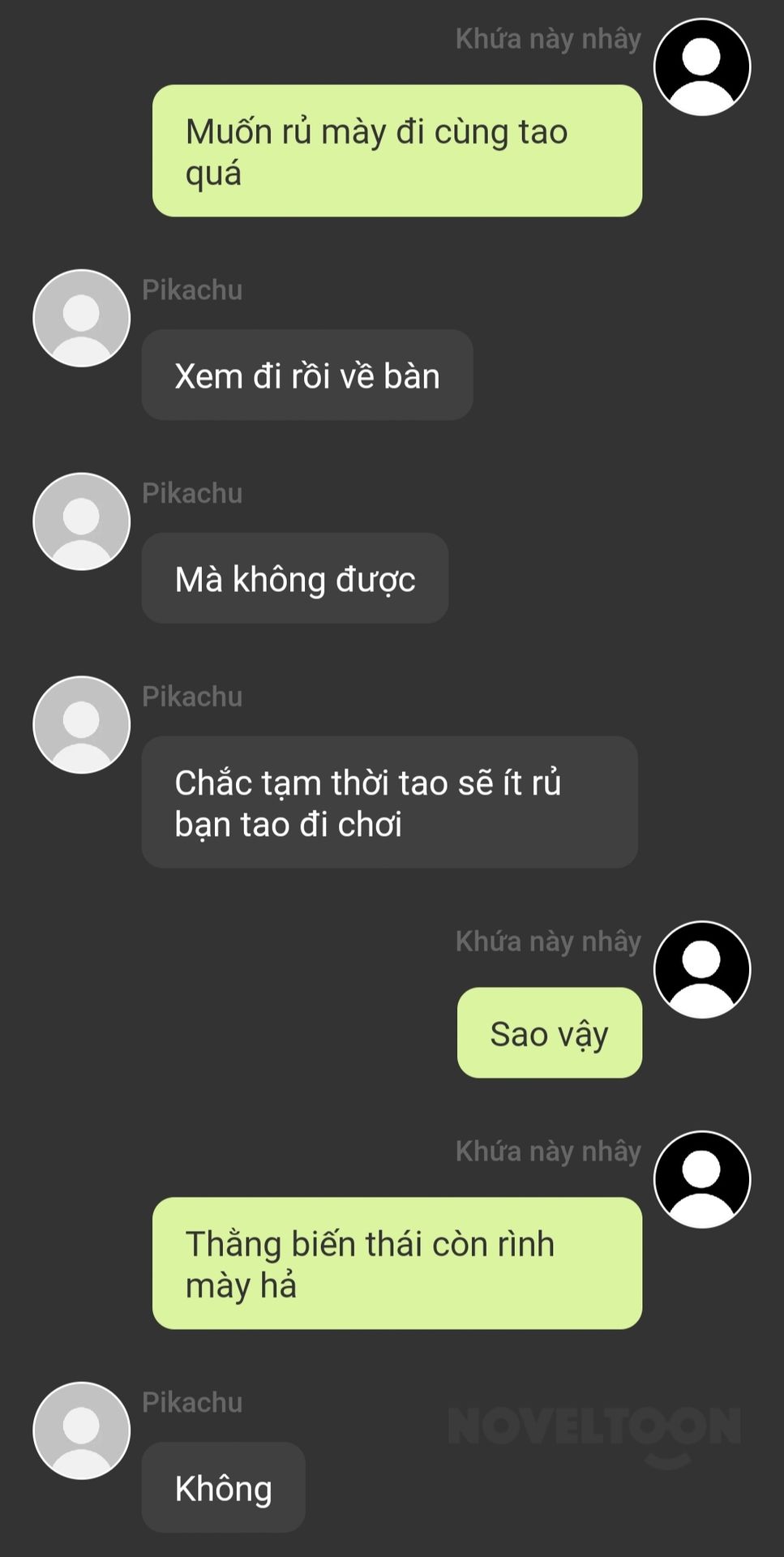
Task: Tap Pikachu's avatar beside "Chắc tạm thời" message
Action: click(81, 725)
